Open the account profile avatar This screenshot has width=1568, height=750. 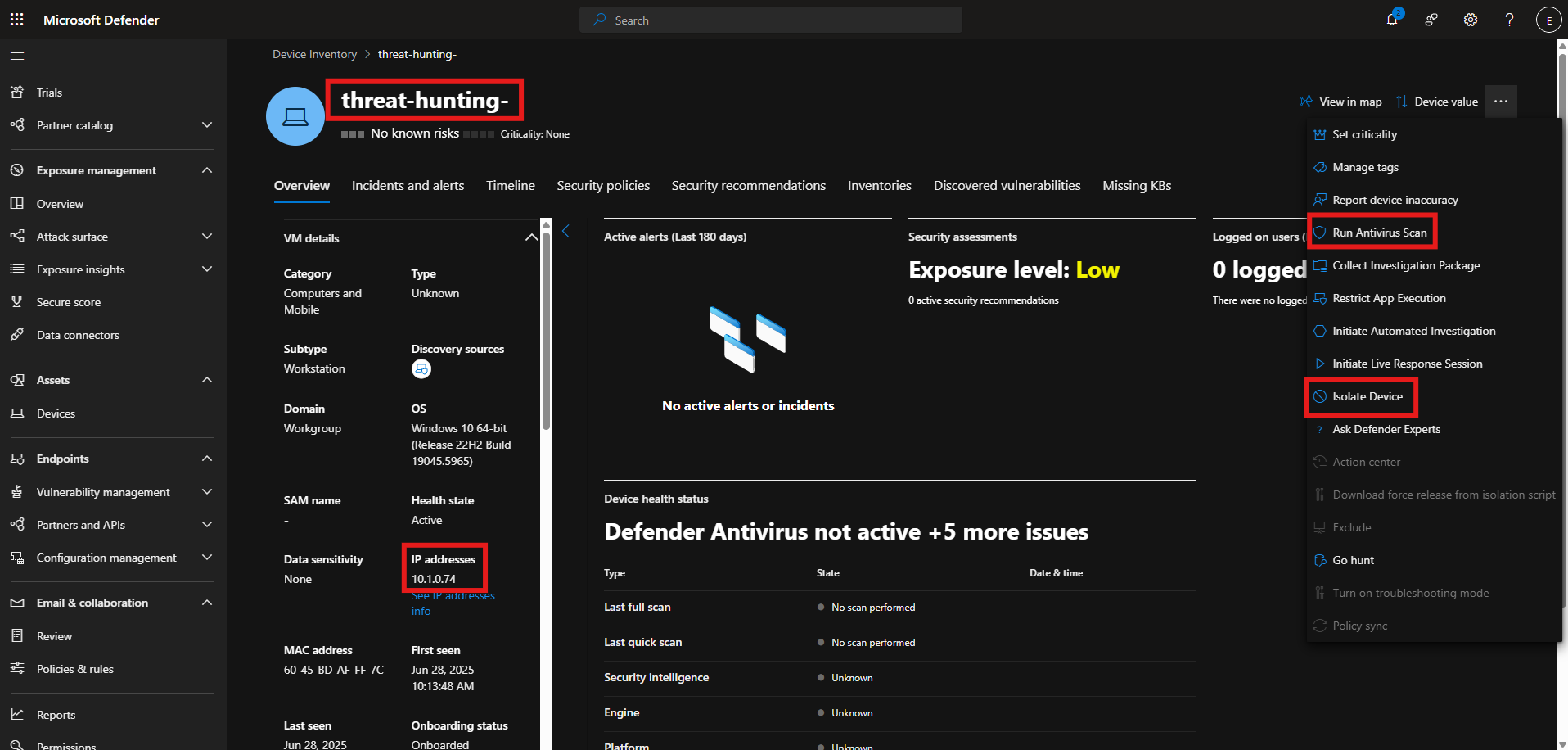pos(1548,20)
